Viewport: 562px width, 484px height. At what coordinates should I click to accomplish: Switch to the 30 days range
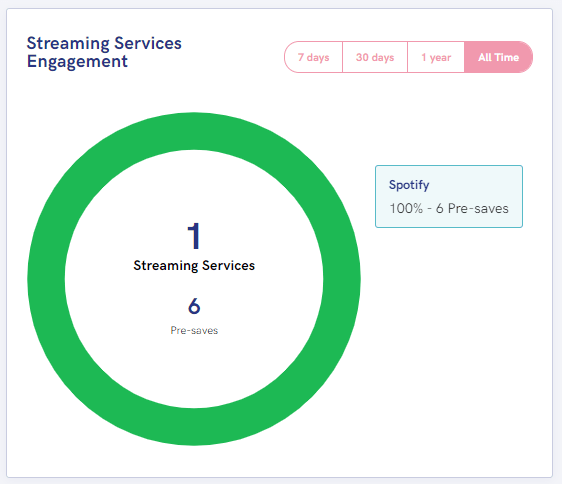tap(375, 57)
